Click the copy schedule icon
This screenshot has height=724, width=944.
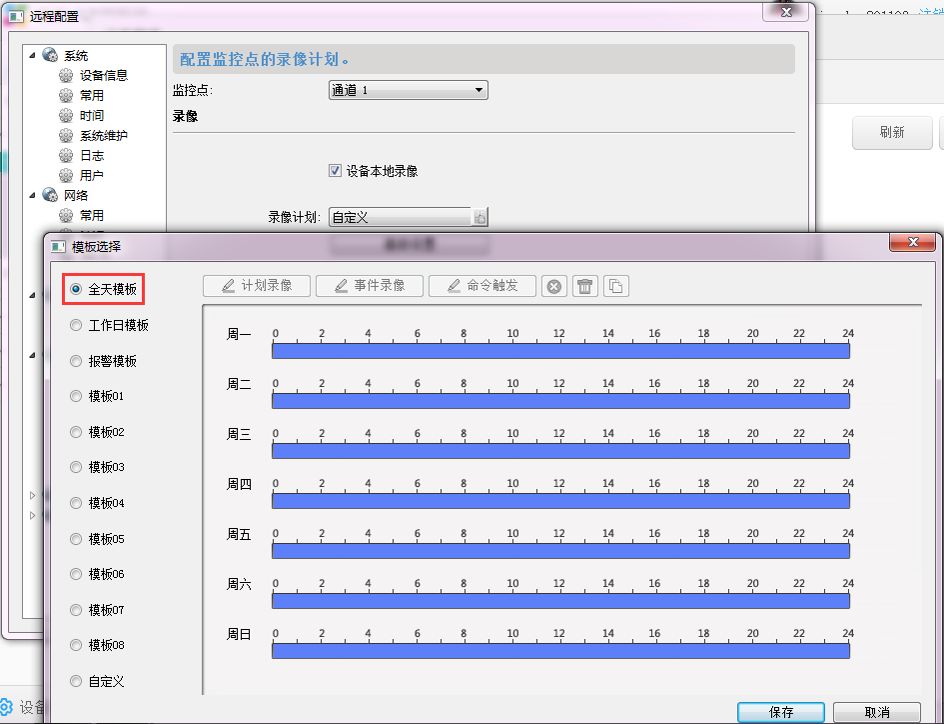(x=616, y=287)
